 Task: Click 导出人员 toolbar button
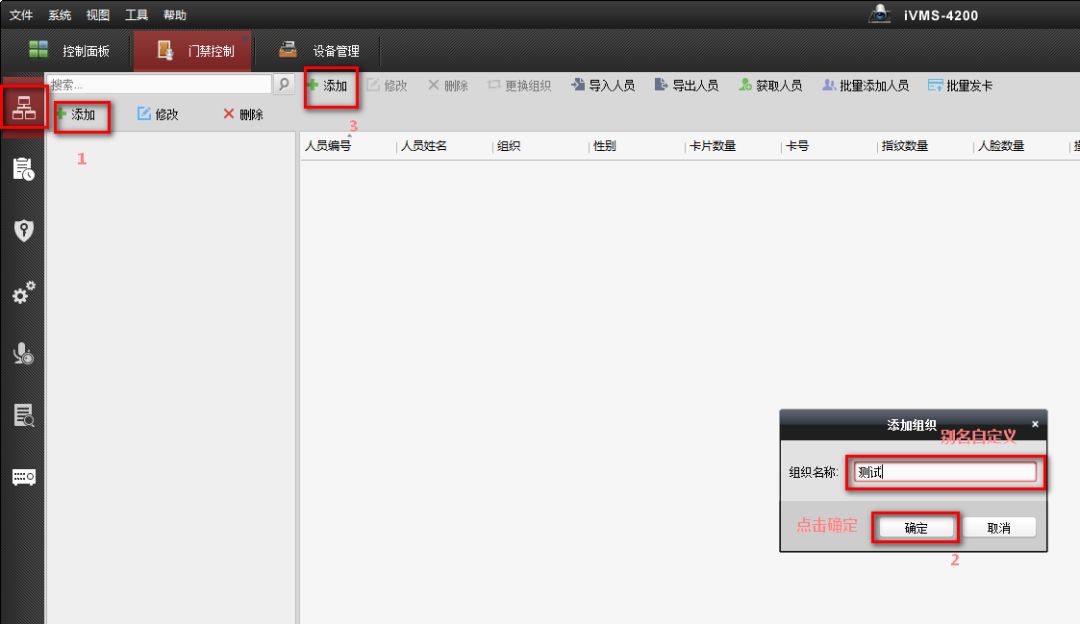point(687,85)
